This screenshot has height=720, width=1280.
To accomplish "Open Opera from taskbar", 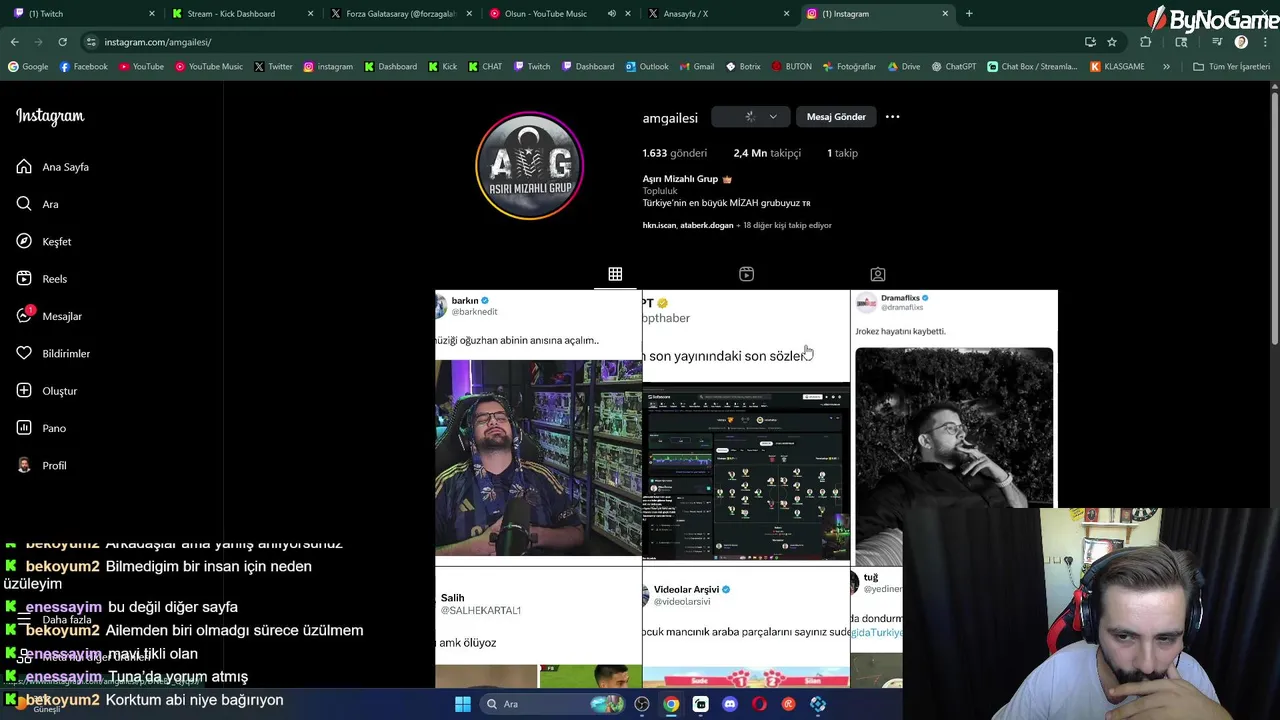I will coord(759,704).
